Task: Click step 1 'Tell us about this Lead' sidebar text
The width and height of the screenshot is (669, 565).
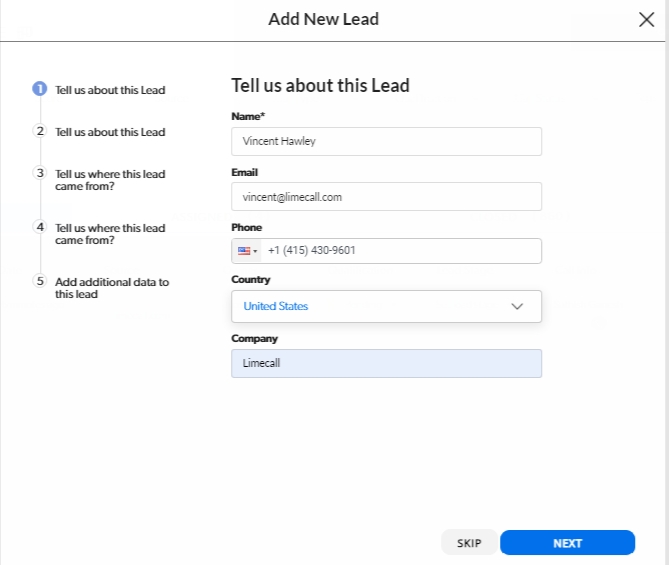Action: point(110,90)
